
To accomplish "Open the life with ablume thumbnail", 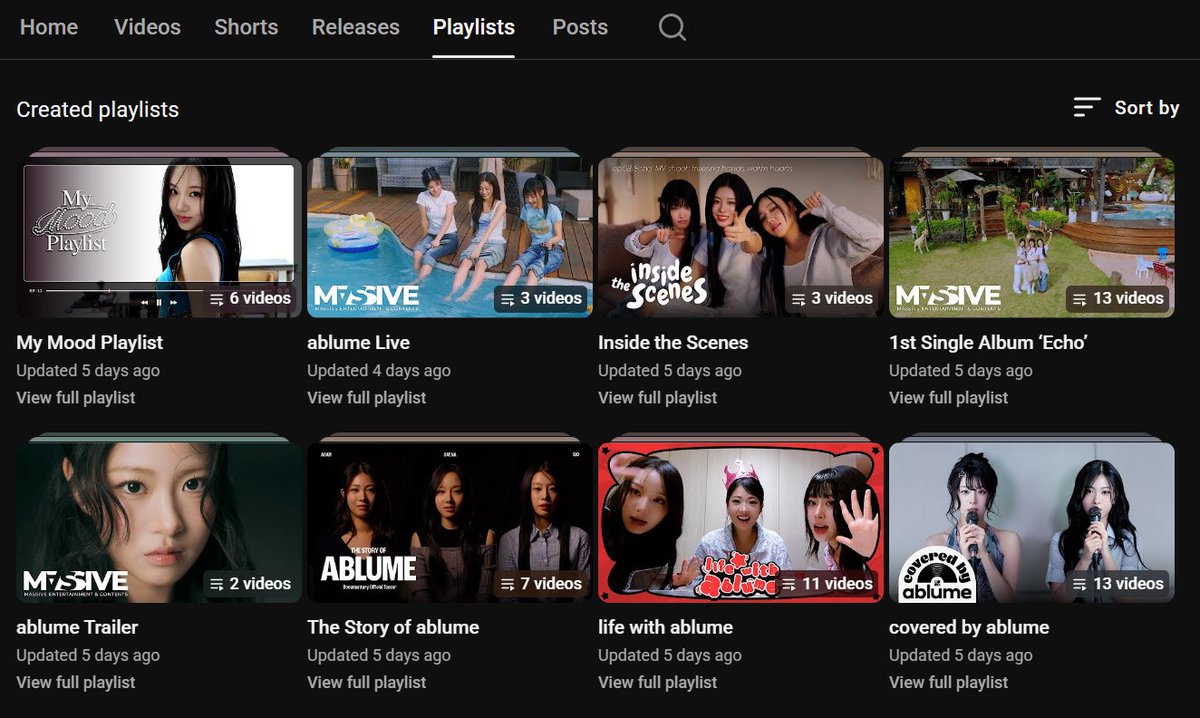I will pyautogui.click(x=741, y=522).
